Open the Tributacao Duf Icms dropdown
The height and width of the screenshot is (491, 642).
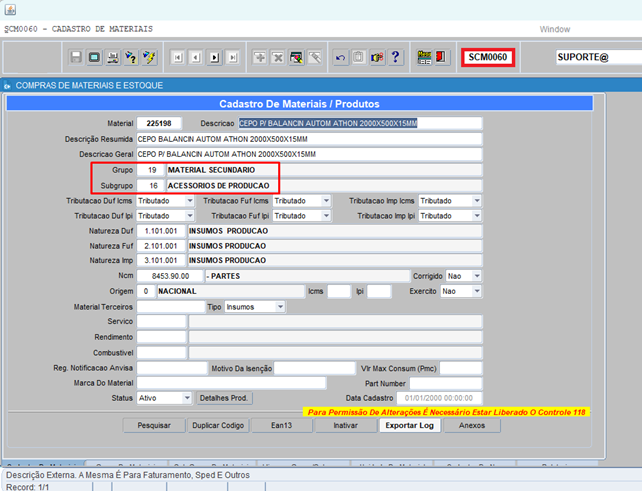click(190, 201)
